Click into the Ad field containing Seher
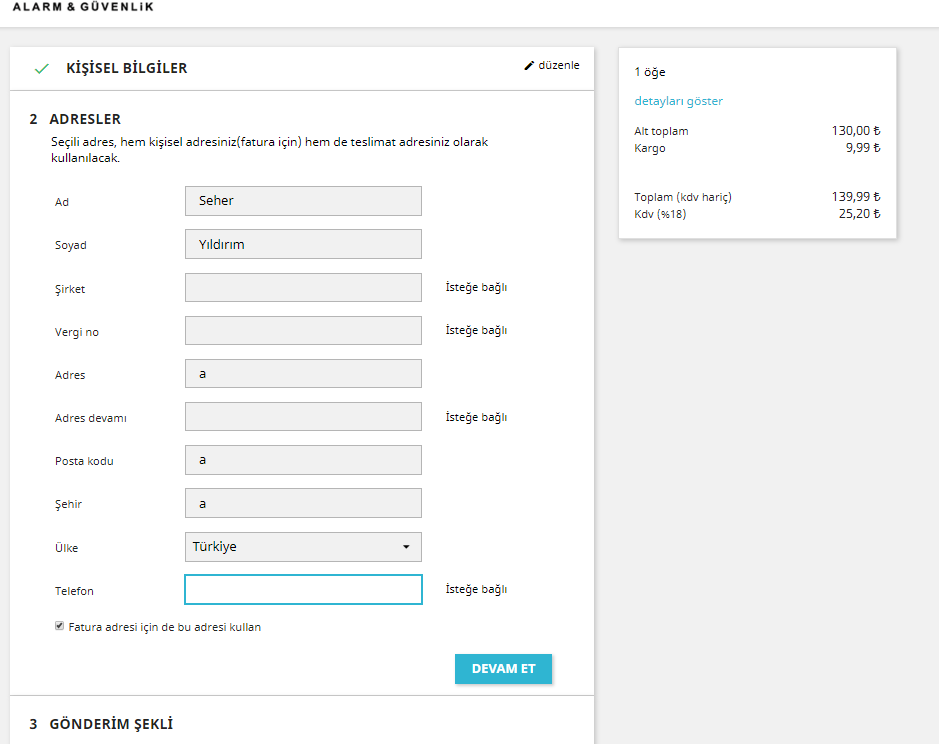Image resolution: width=939 pixels, height=744 pixels. click(x=303, y=201)
